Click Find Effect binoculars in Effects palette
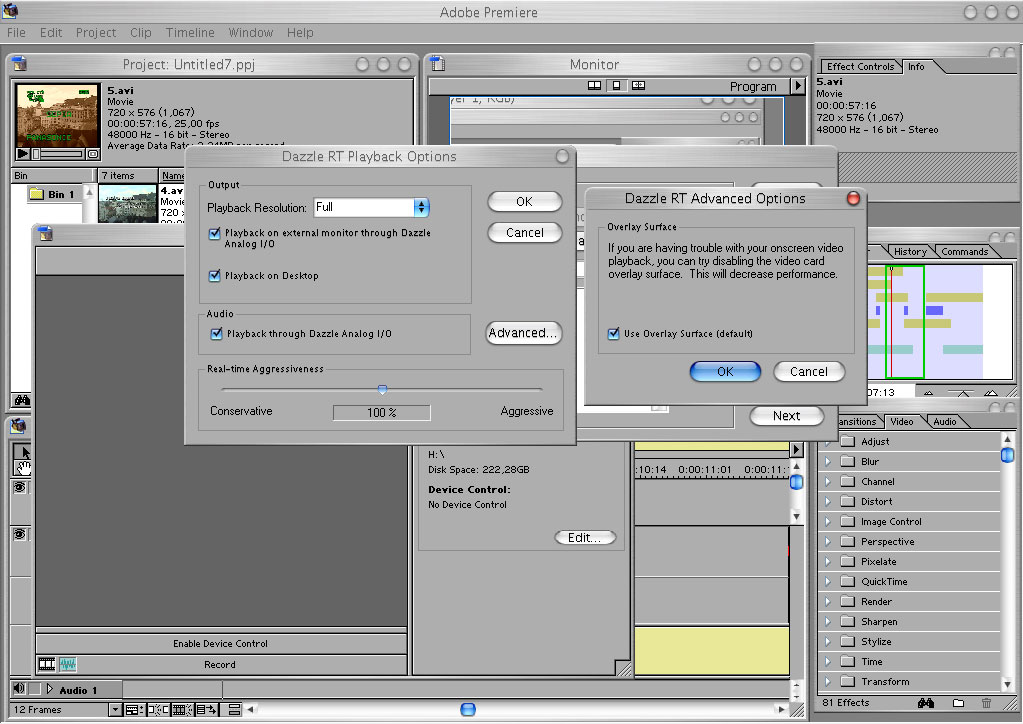The height and width of the screenshot is (724, 1023). [x=926, y=702]
